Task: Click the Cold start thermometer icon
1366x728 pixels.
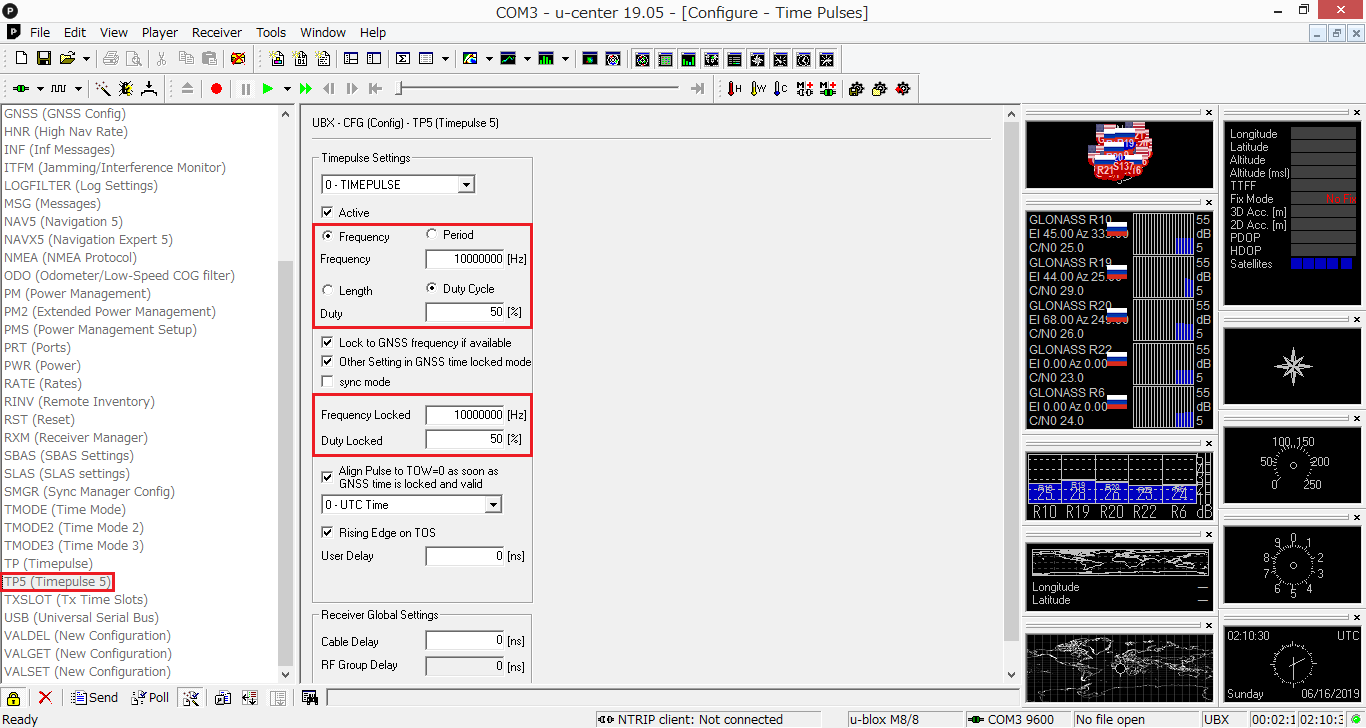Action: click(x=781, y=89)
